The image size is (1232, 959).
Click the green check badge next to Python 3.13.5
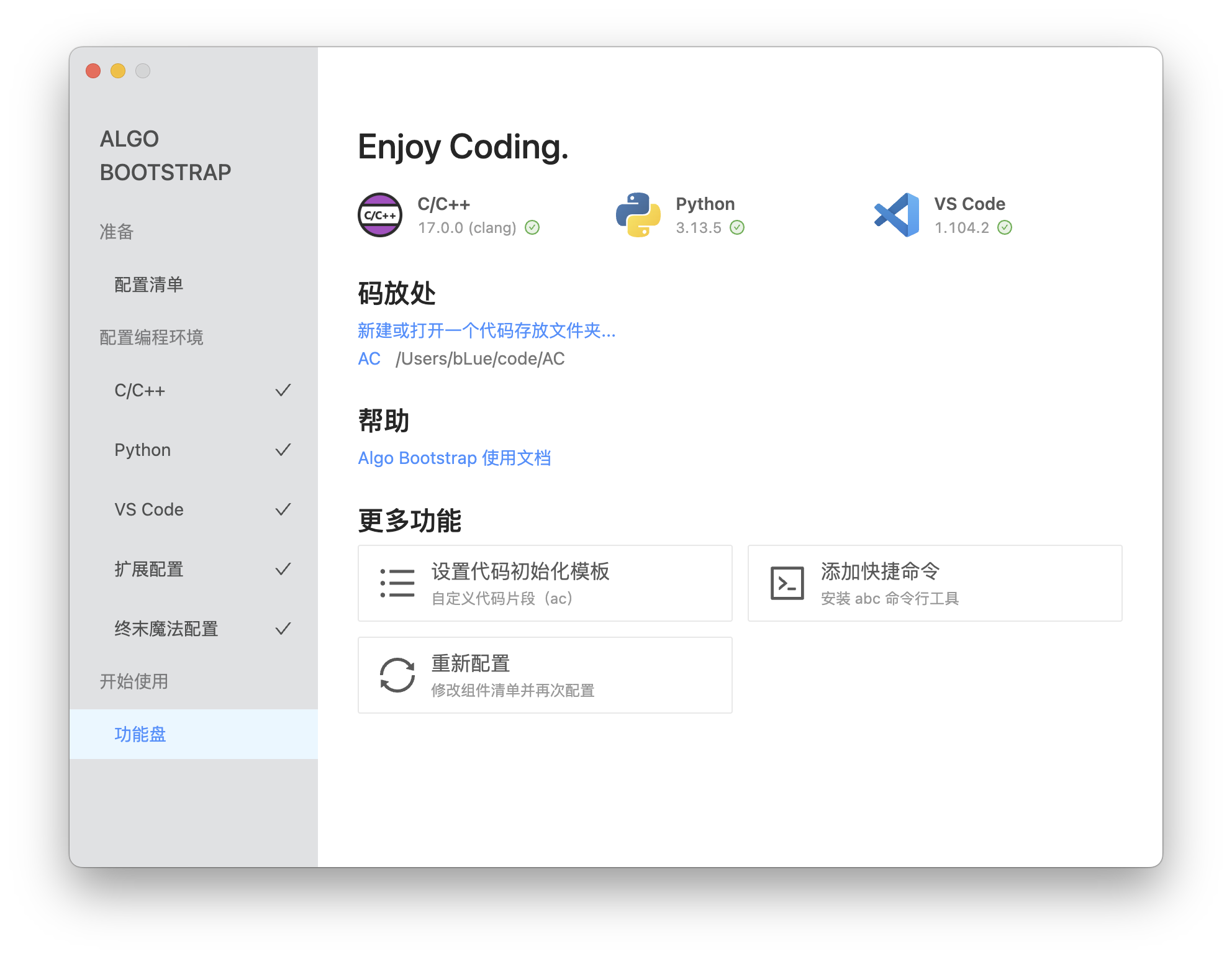tap(737, 228)
